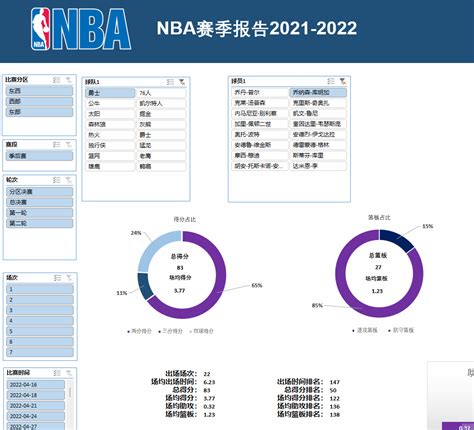Clear filter on 赛段 slicer
474x430 pixels.
pyautogui.click(x=68, y=144)
